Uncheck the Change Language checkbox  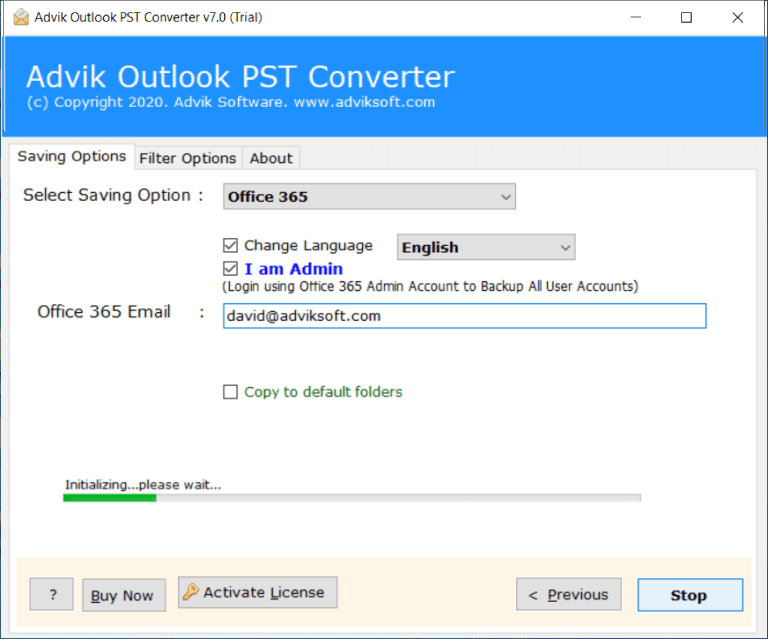click(231, 246)
